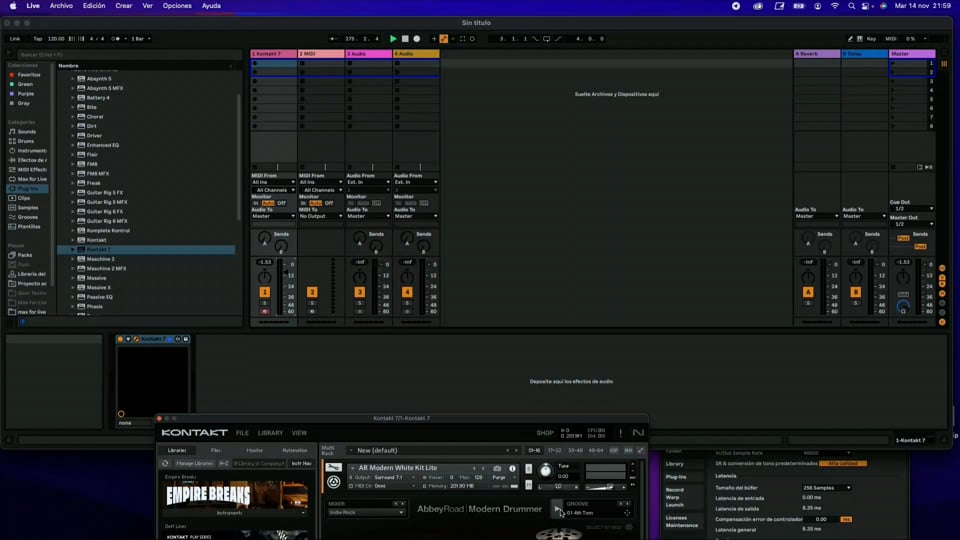The image size is (960, 540).
Task: Click the MIDI map mode button
Action: click(891, 39)
